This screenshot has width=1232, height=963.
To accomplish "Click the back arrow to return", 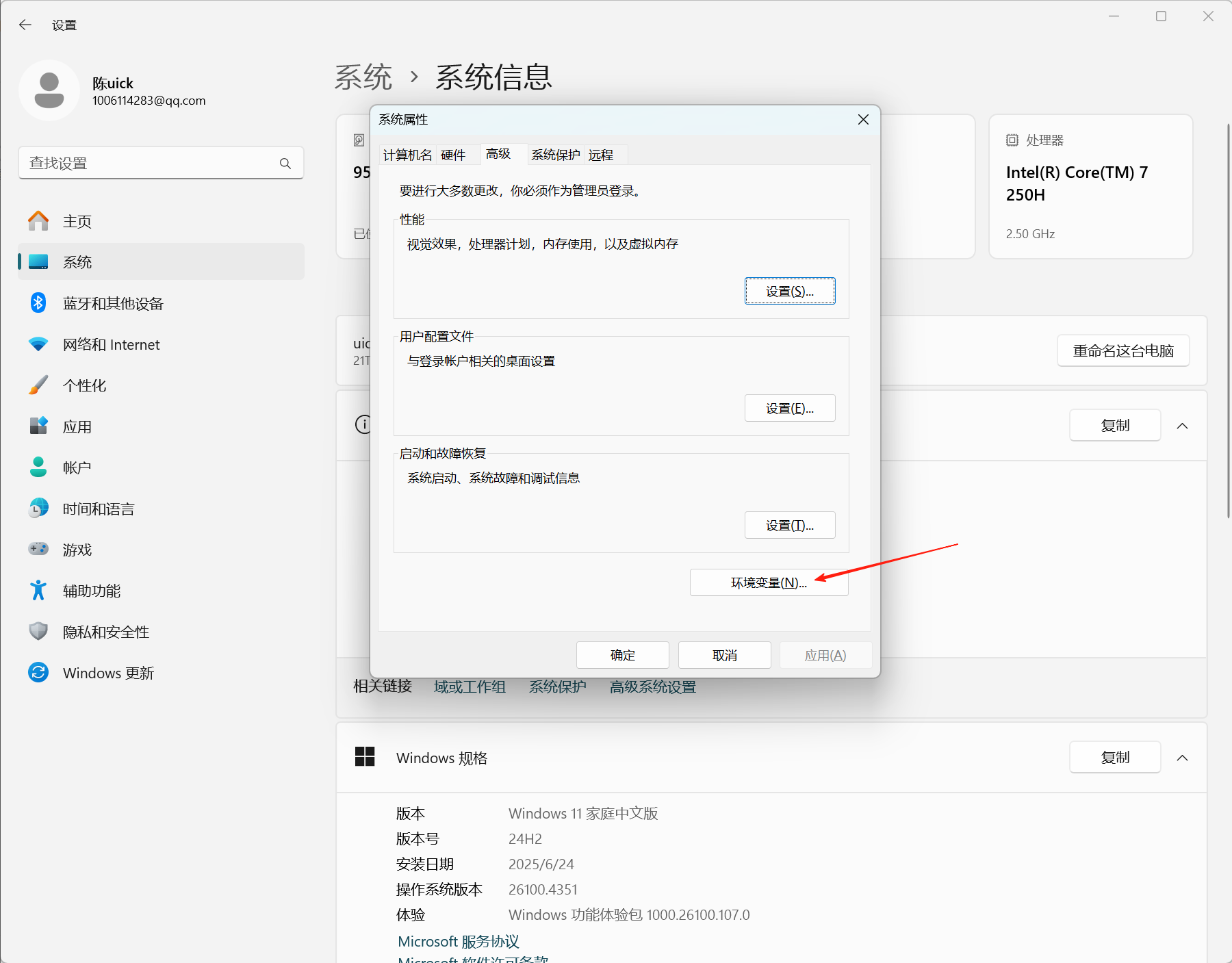I will (x=25, y=25).
